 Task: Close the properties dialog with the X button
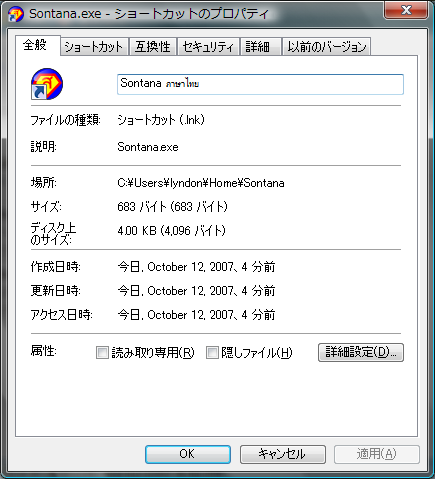pyautogui.click(x=406, y=10)
